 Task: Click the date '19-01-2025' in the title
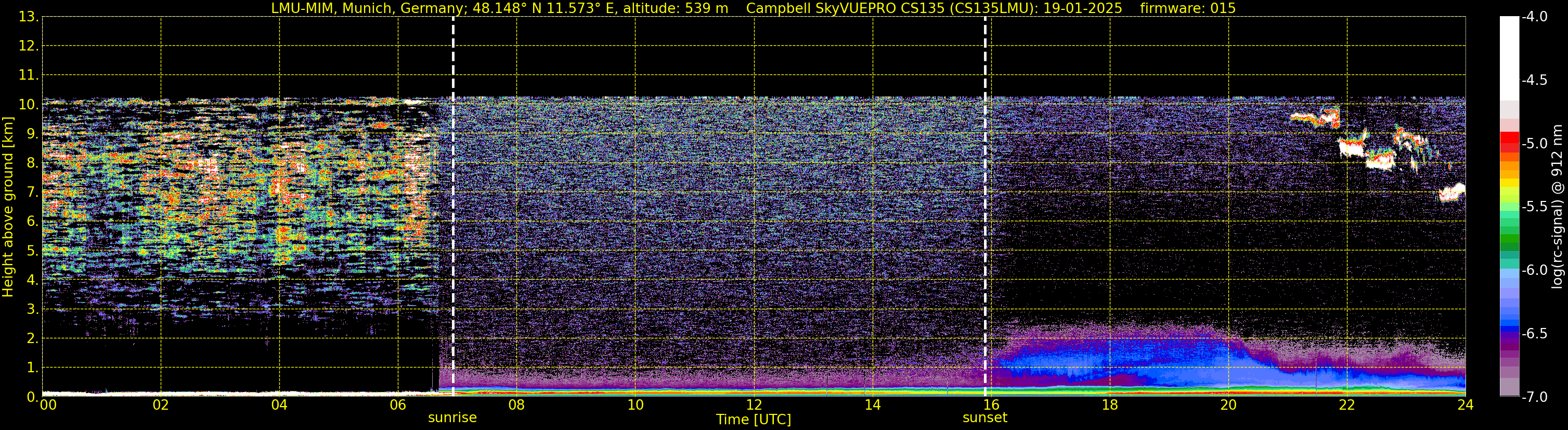pos(1083,8)
